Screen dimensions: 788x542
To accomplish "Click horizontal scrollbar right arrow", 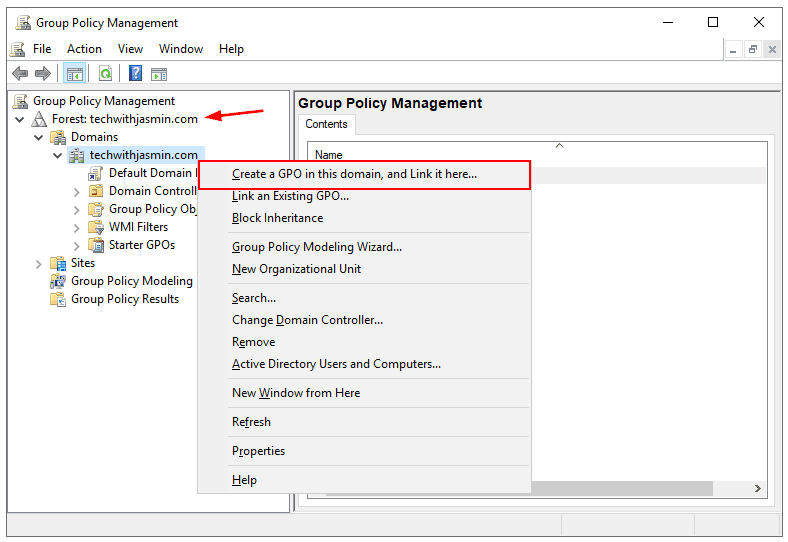I will (758, 489).
